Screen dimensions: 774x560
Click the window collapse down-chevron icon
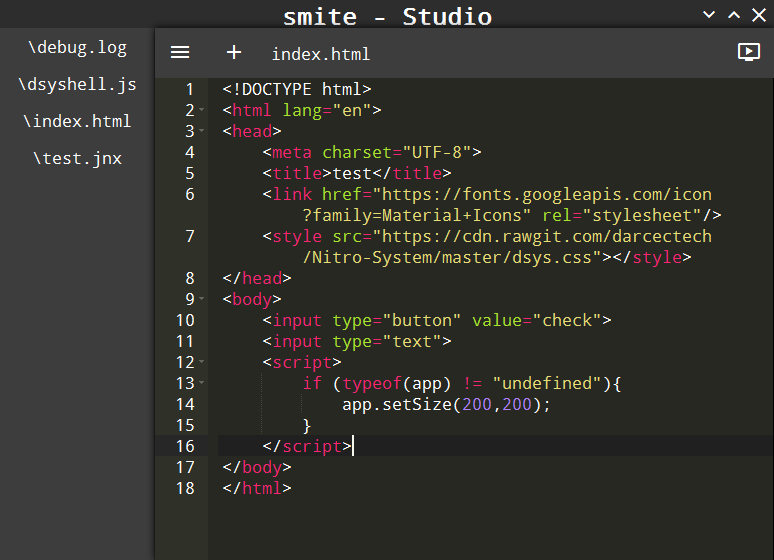(709, 14)
